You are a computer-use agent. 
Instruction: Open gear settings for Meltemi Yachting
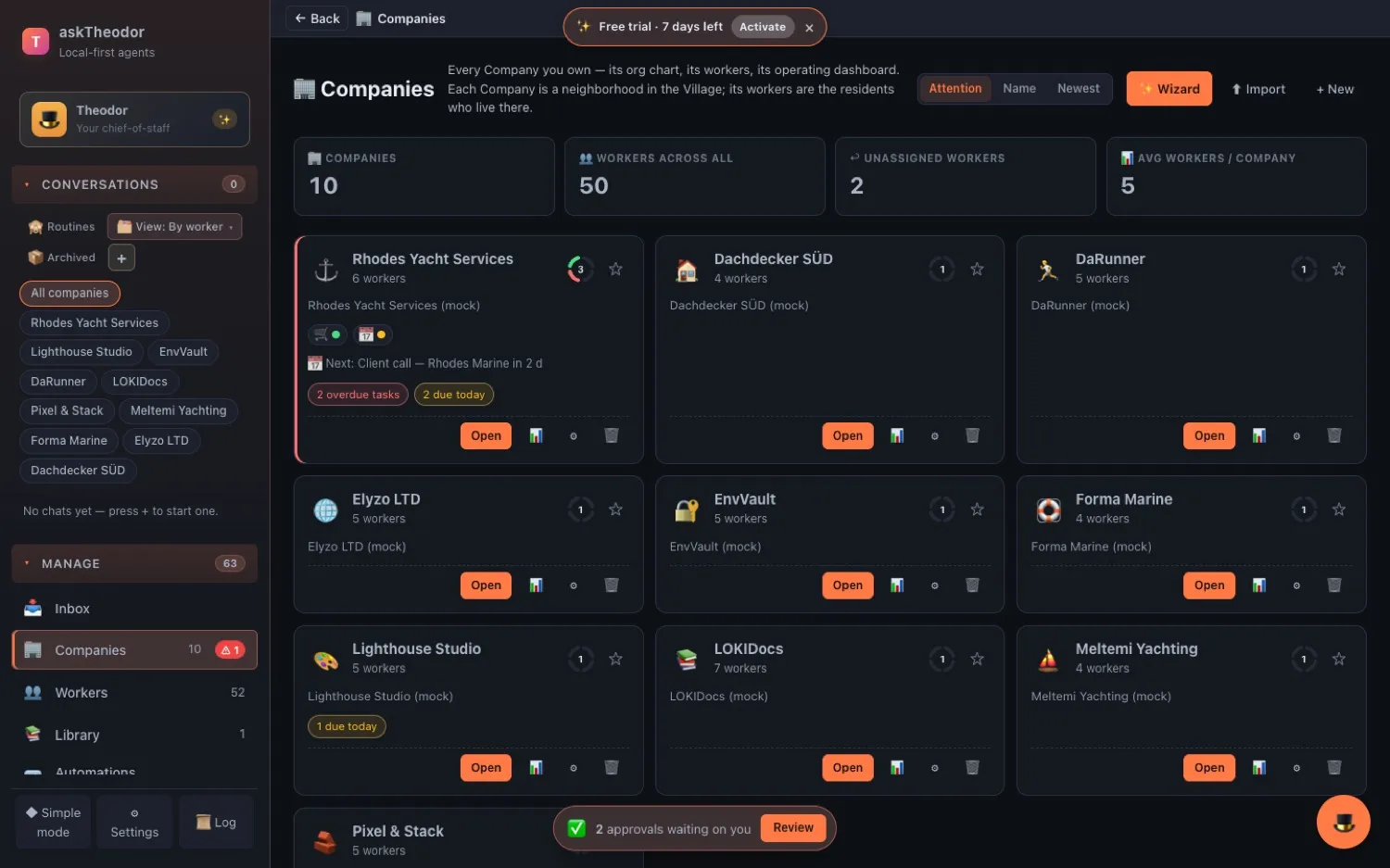[x=1296, y=768]
